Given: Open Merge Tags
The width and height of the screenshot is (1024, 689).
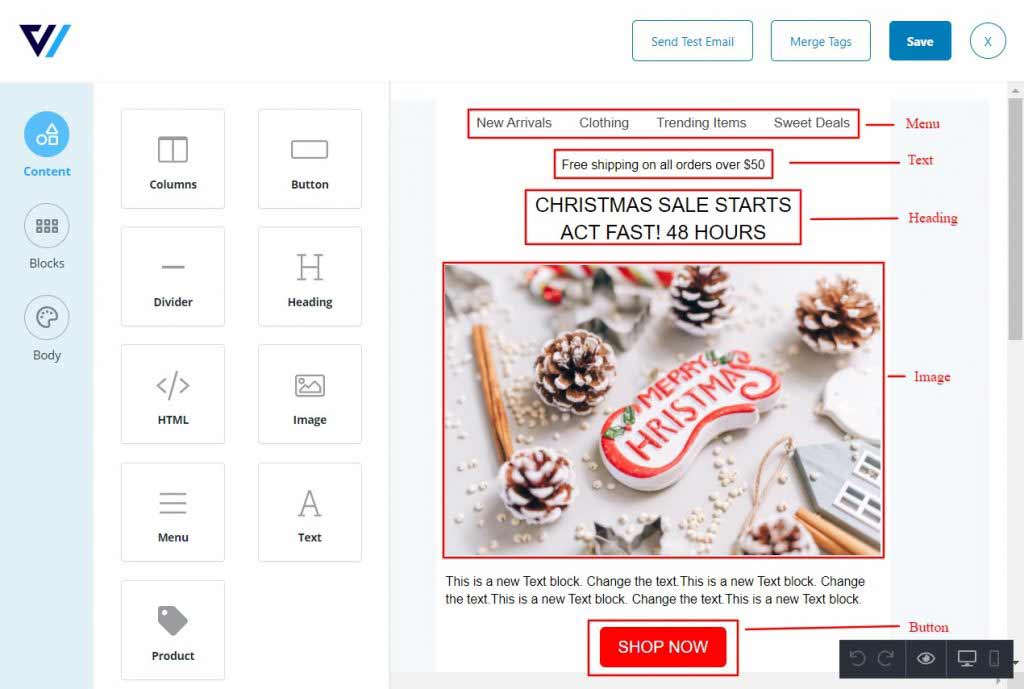Looking at the screenshot, I should pyautogui.click(x=820, y=41).
